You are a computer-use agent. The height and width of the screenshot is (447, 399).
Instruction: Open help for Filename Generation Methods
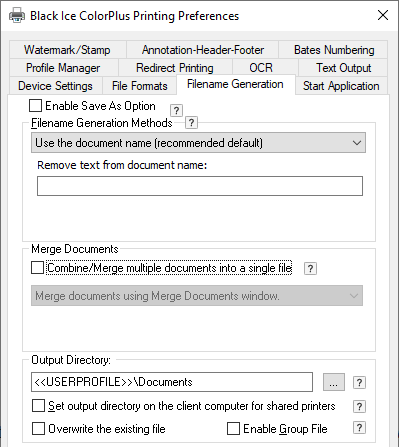click(191, 123)
